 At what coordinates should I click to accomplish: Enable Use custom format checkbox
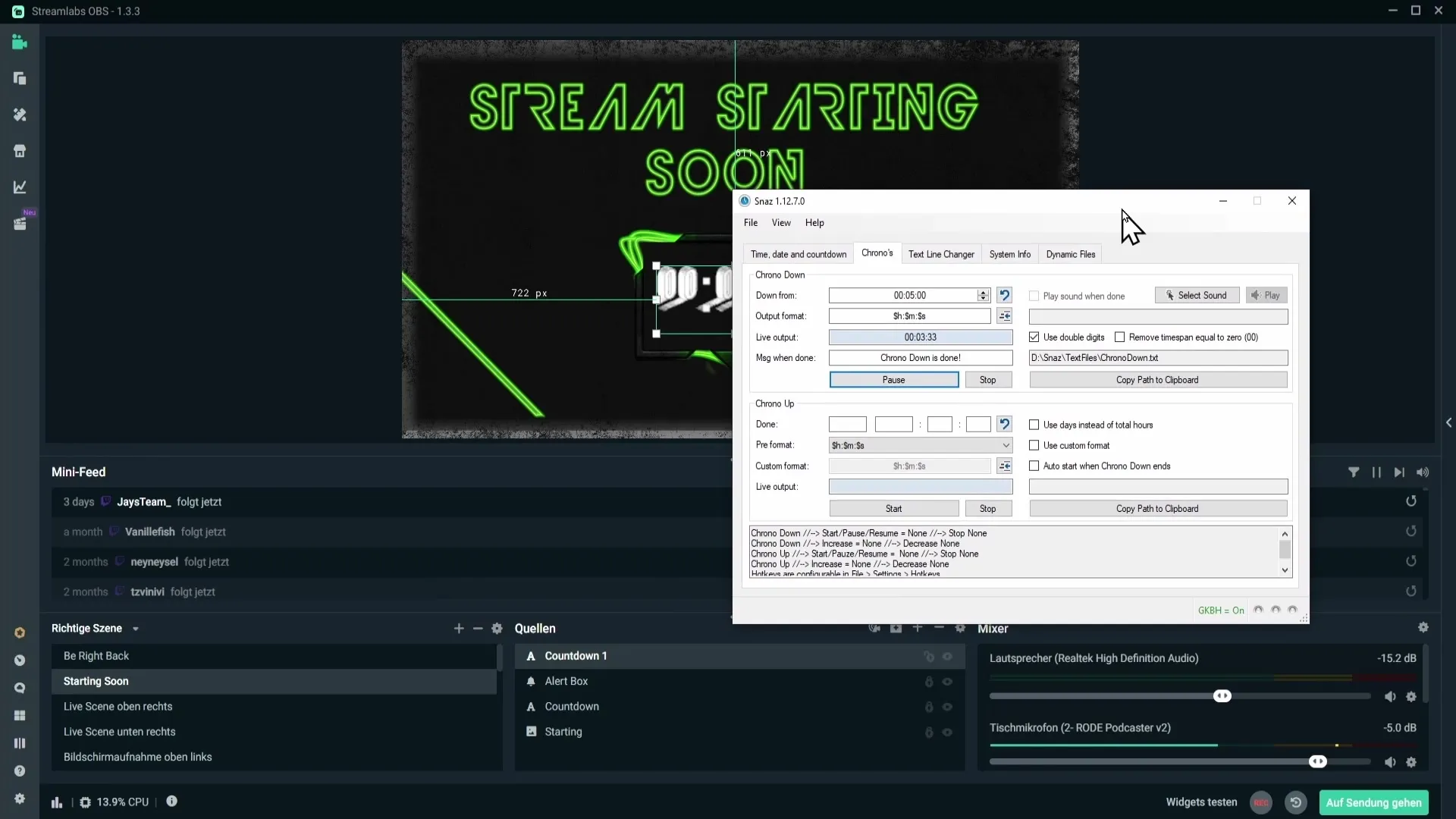1034,446
